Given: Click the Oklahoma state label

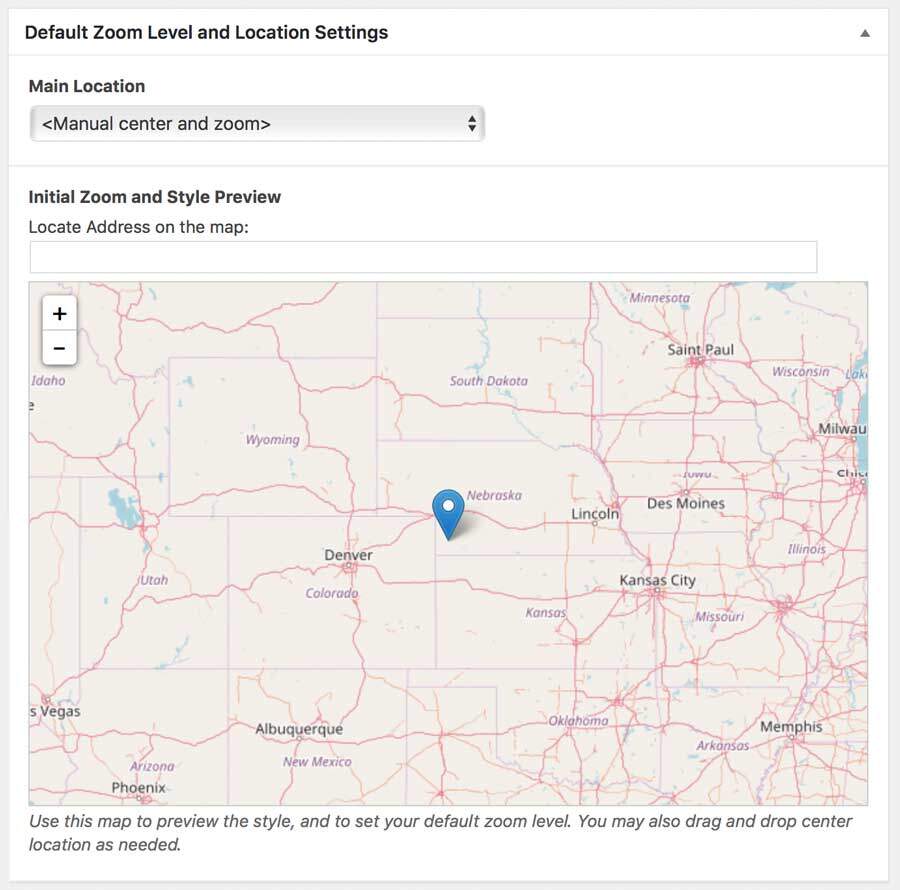Looking at the screenshot, I should [x=578, y=720].
